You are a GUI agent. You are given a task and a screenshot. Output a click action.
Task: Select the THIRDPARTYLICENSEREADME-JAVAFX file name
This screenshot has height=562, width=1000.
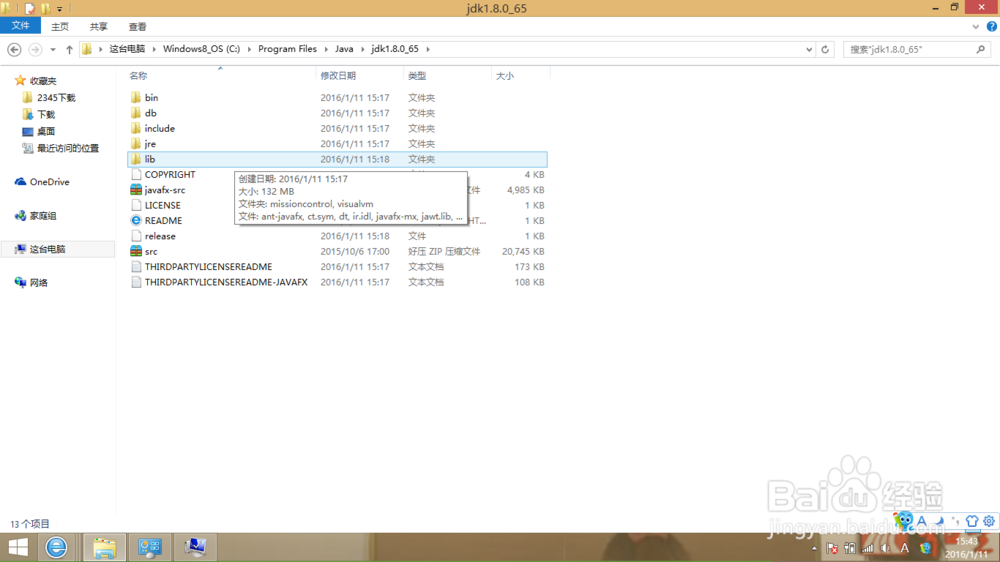point(226,282)
